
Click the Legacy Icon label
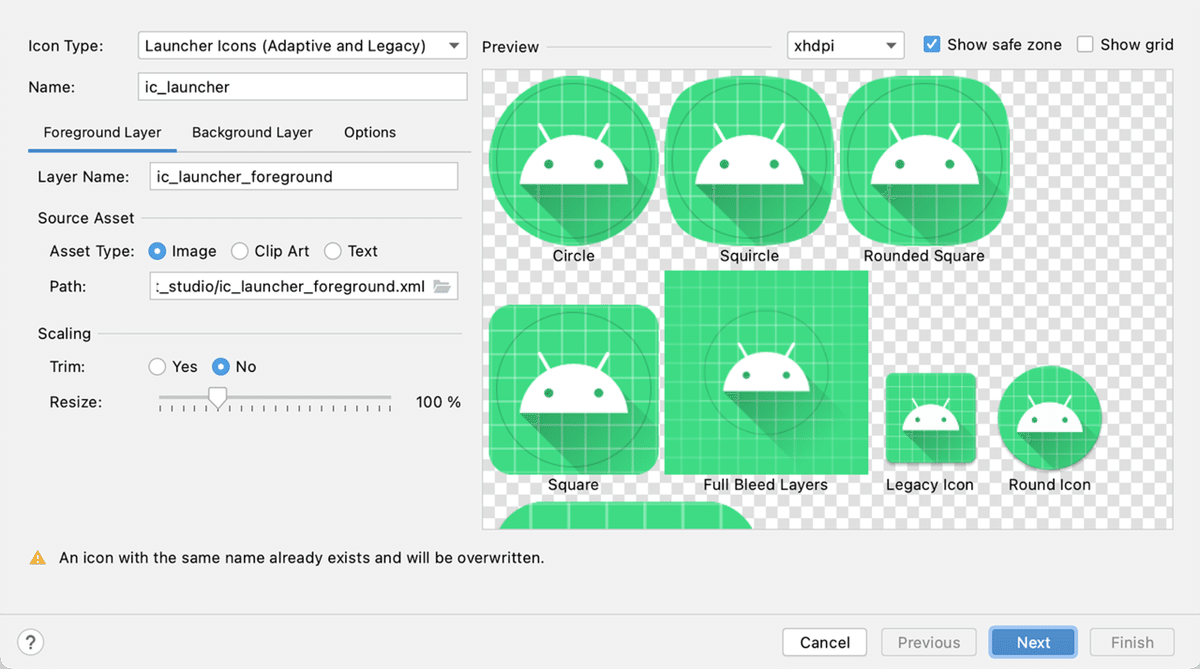pos(930,485)
